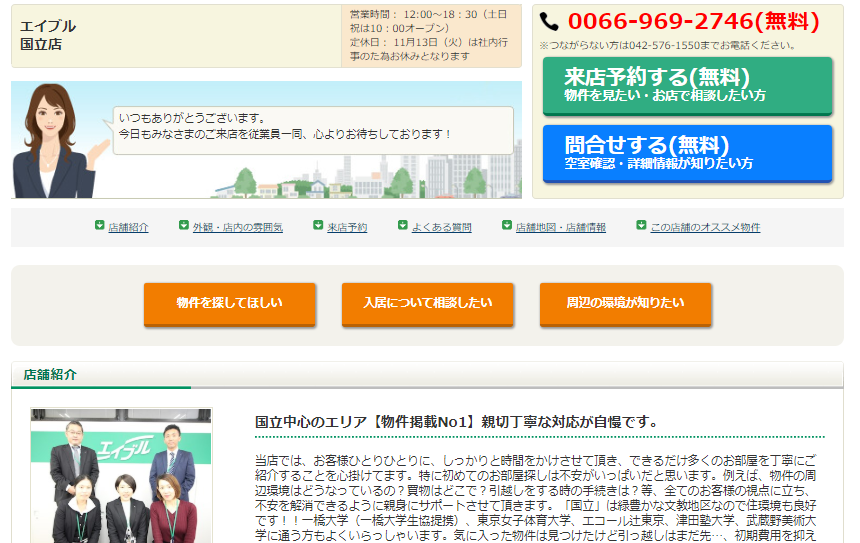Viewport: 860px width, 543px height.
Task: Go to the 来店予約 link
Action: click(347, 228)
